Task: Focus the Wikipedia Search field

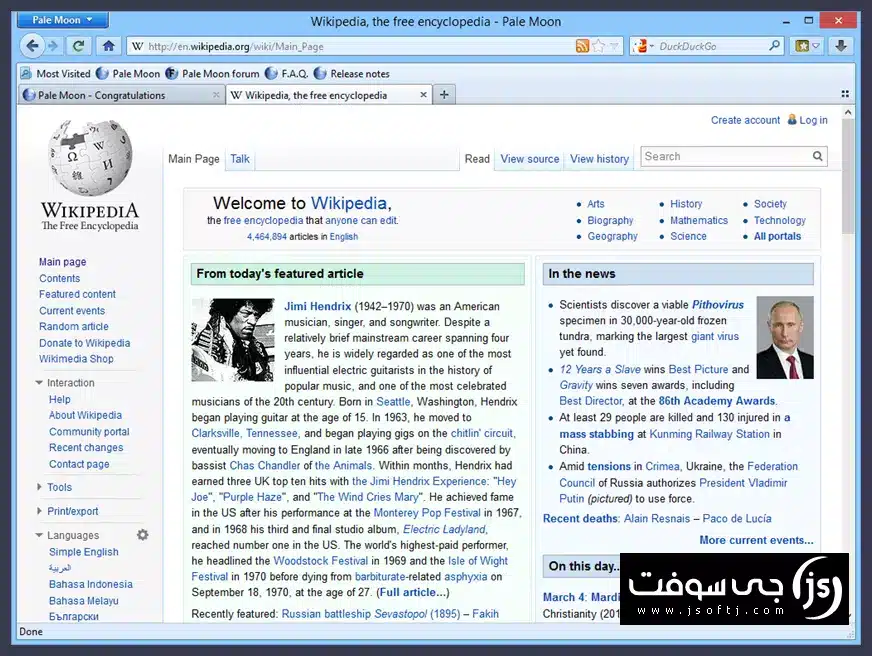Action: click(726, 157)
